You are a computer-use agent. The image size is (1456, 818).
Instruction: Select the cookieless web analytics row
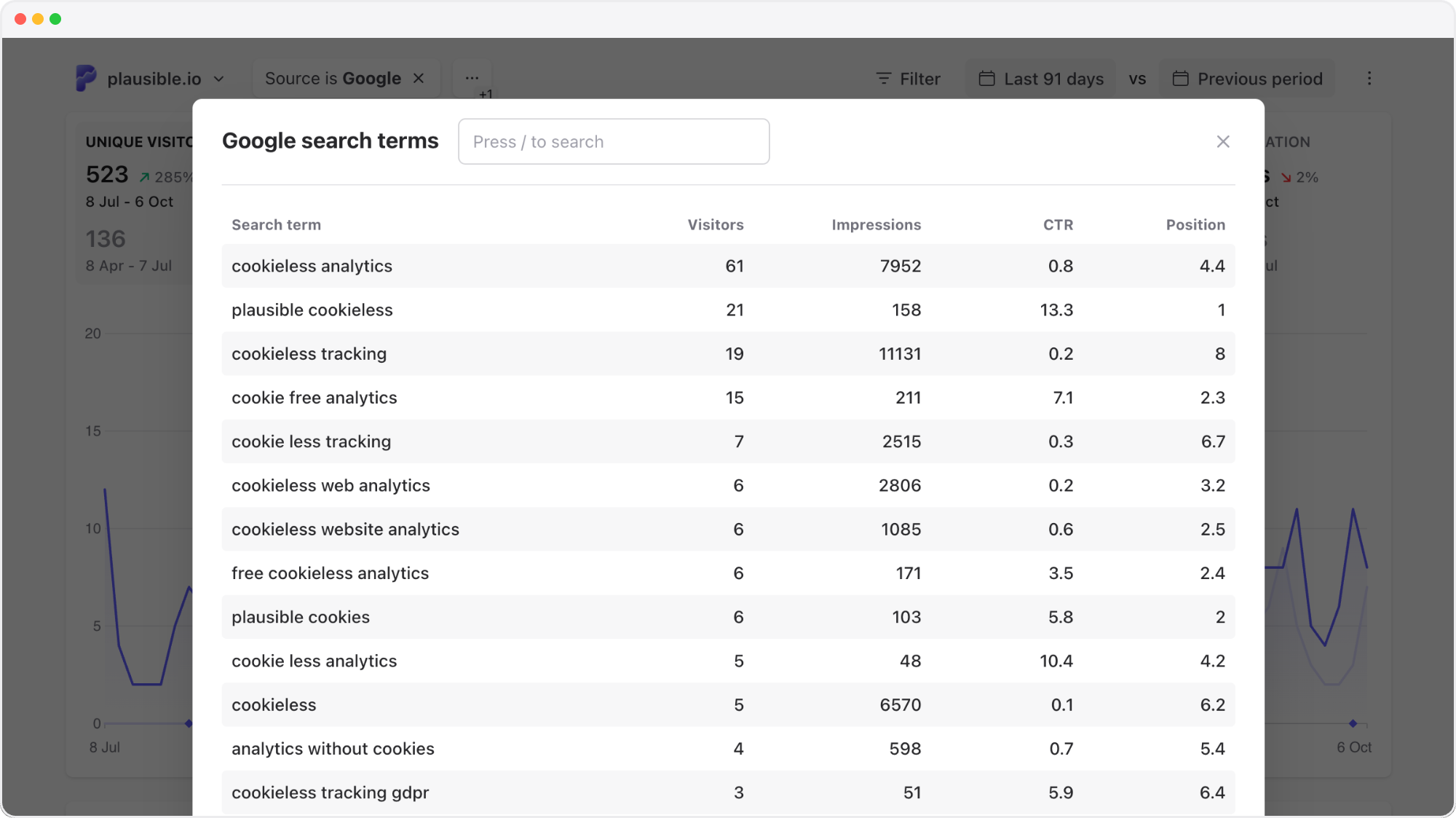[x=728, y=486]
